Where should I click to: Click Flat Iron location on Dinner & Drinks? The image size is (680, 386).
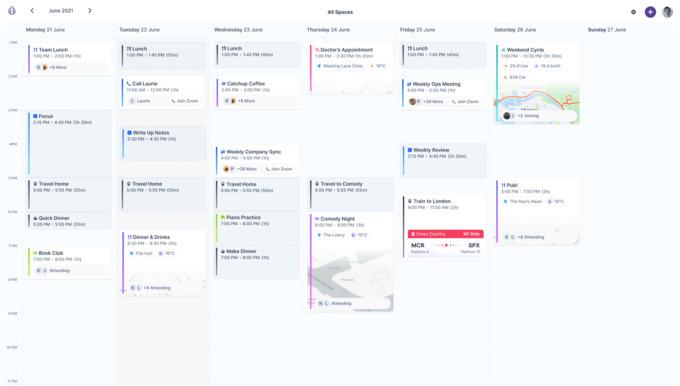[141, 253]
